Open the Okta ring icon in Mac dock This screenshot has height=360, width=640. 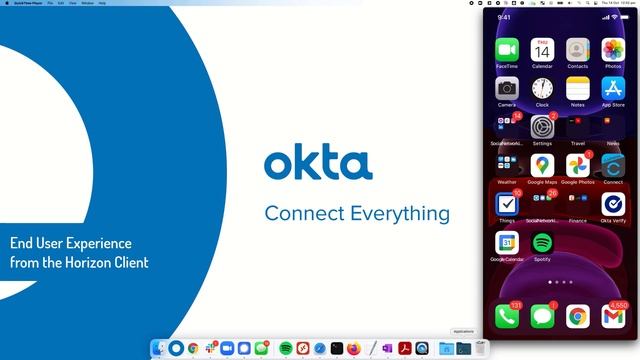coord(176,349)
